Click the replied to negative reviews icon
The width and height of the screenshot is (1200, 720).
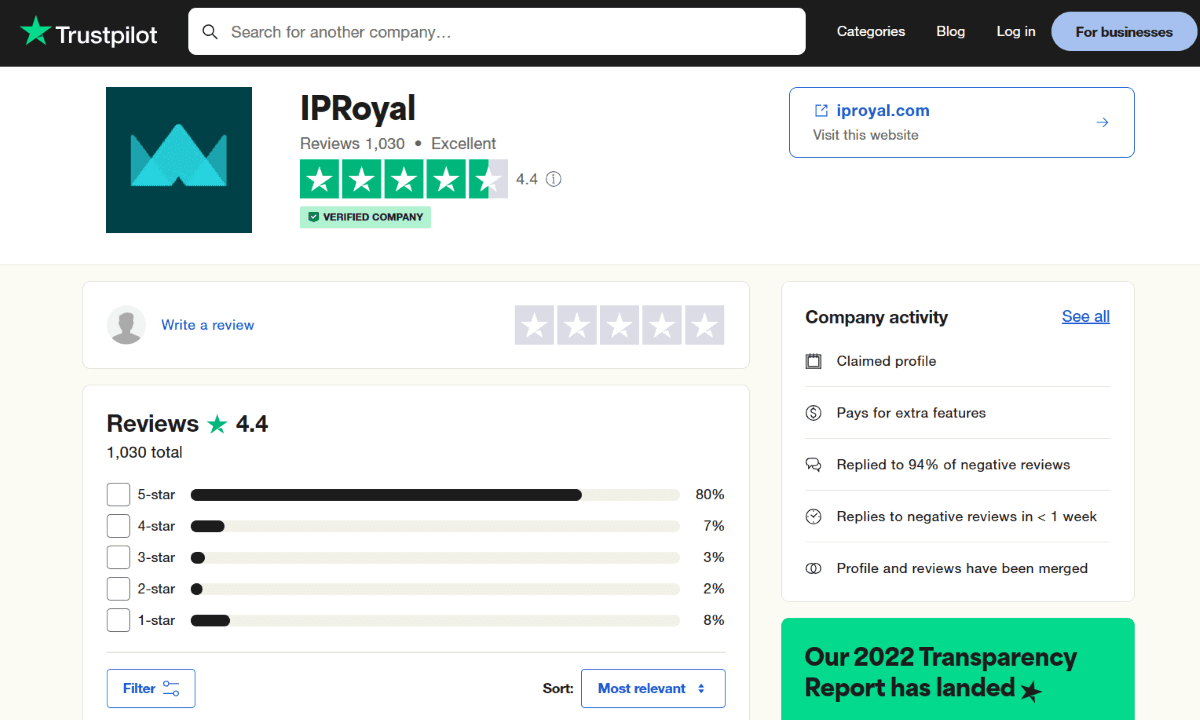[814, 465]
